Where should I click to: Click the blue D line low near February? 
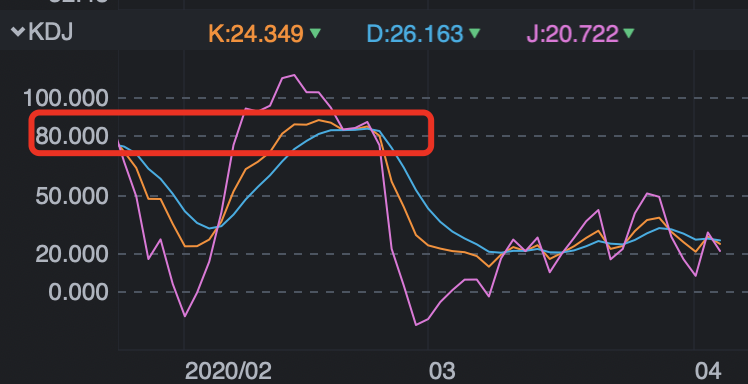[x=210, y=228]
